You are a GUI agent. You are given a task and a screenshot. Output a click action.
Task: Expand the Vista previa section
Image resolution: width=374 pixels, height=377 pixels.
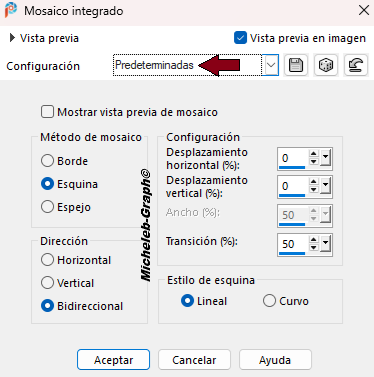[x=12, y=38]
